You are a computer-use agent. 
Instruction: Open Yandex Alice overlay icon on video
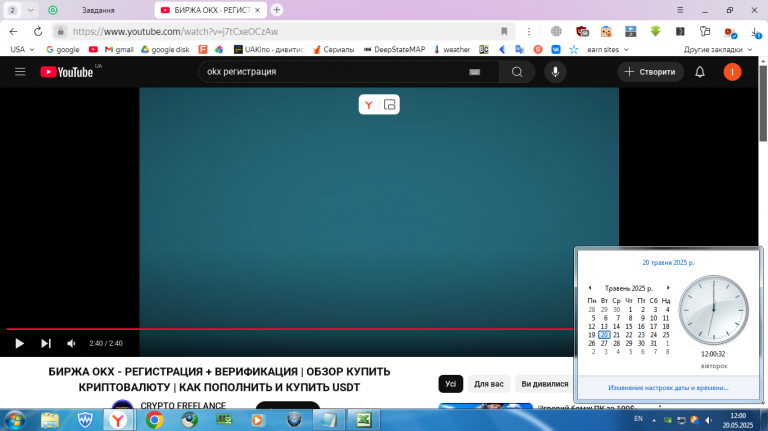coord(369,104)
